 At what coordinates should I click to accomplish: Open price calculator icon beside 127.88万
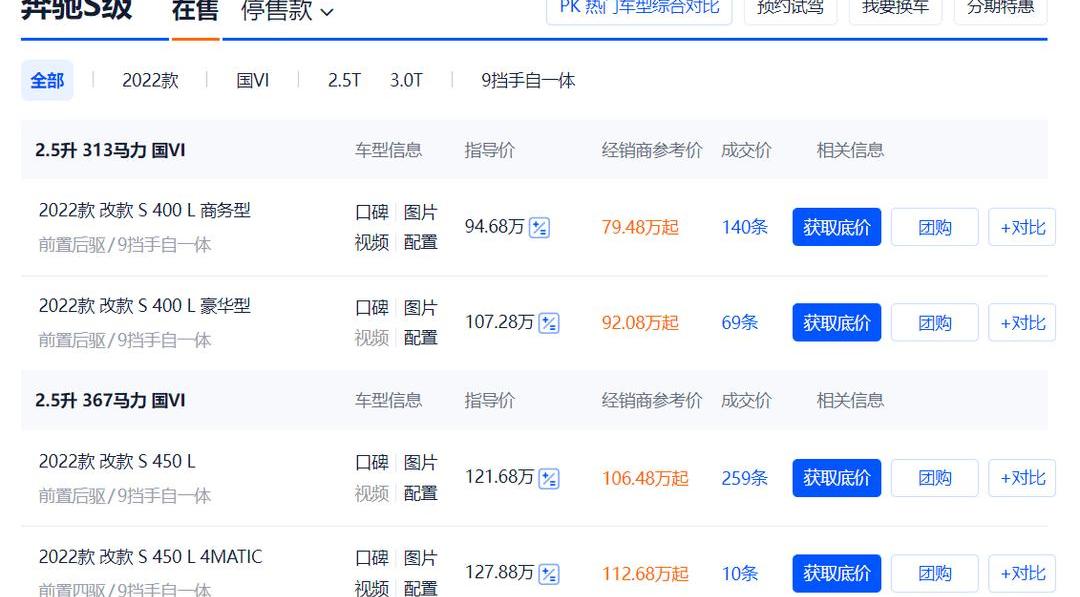click(548, 574)
